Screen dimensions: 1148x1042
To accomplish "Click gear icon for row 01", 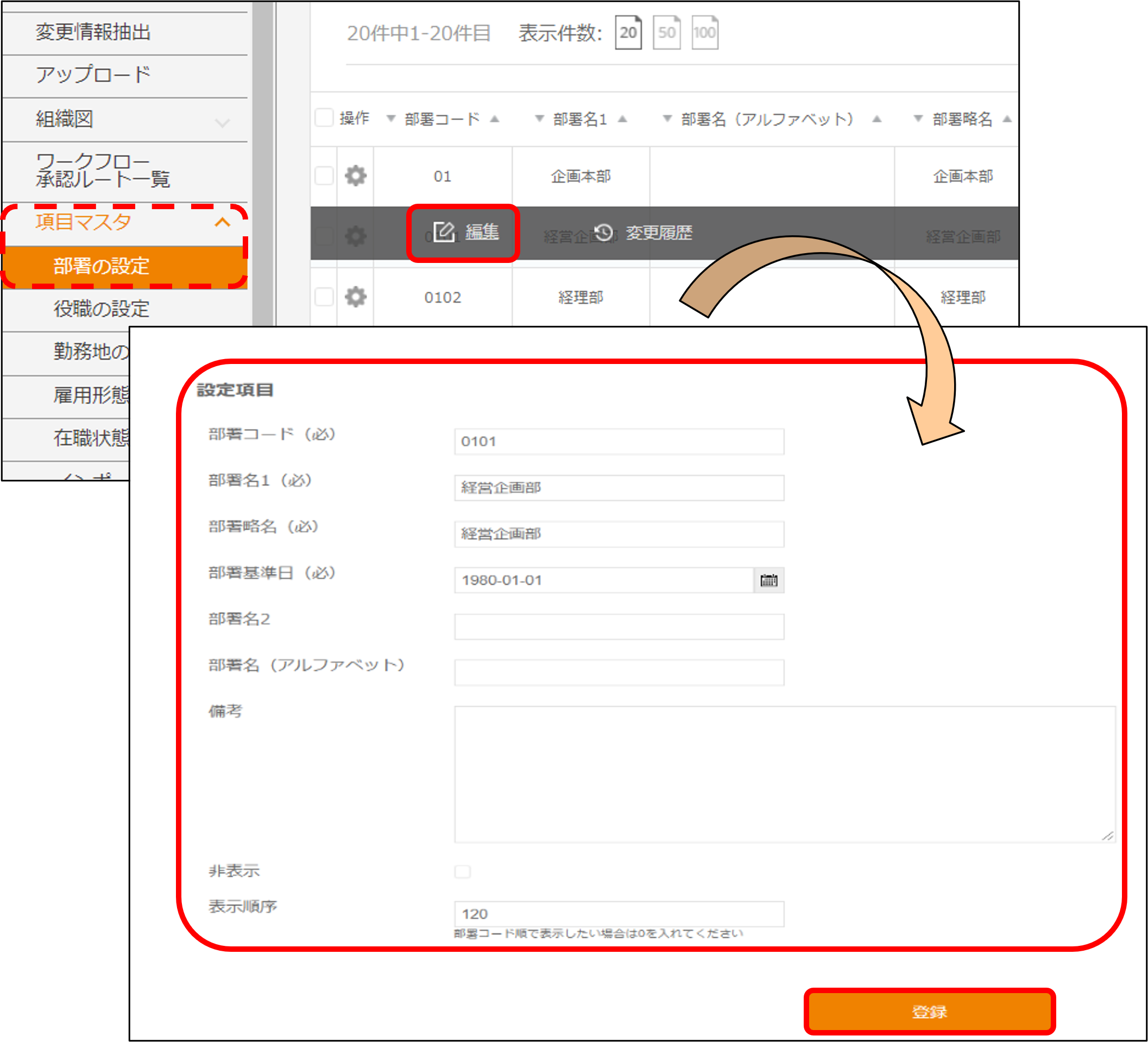I will pyautogui.click(x=355, y=176).
